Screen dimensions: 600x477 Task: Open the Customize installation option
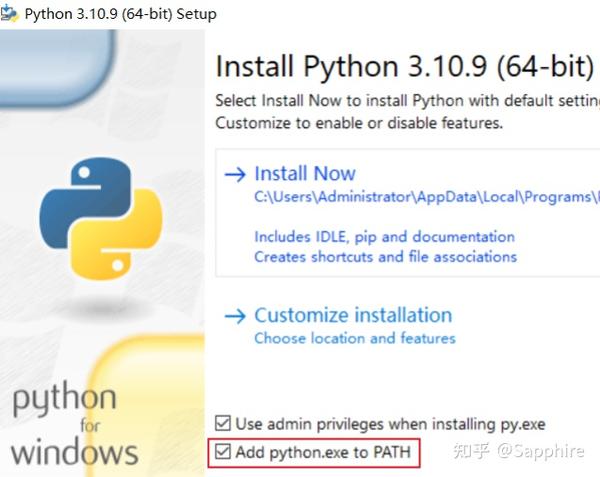coord(352,316)
